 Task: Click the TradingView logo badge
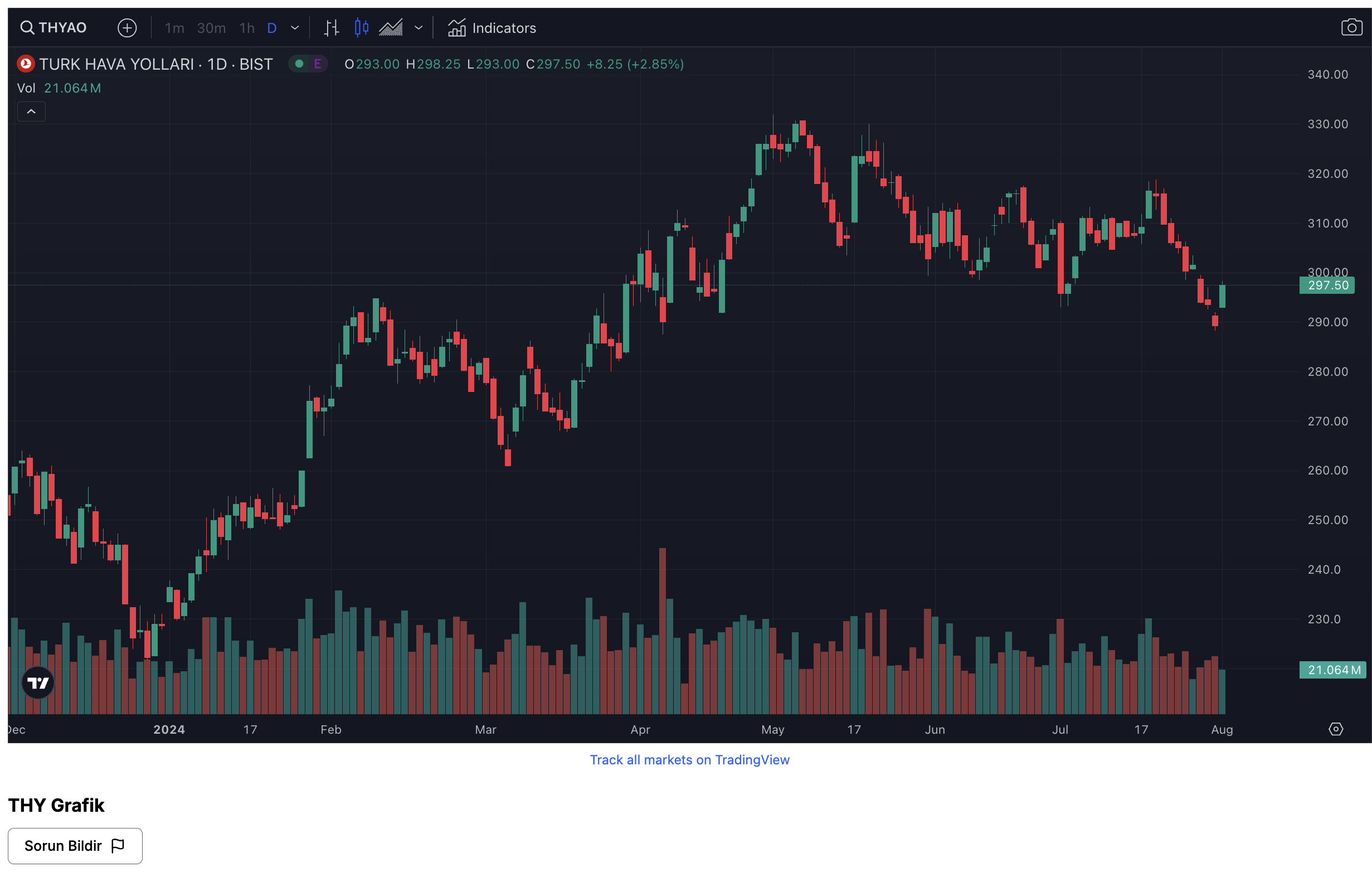click(38, 682)
